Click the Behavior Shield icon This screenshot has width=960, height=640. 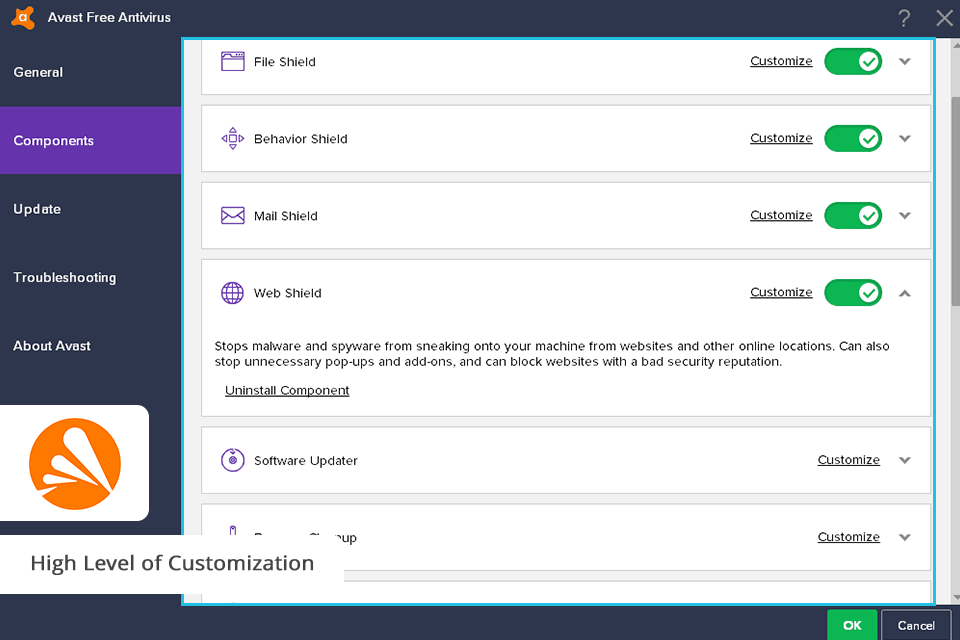point(233,138)
